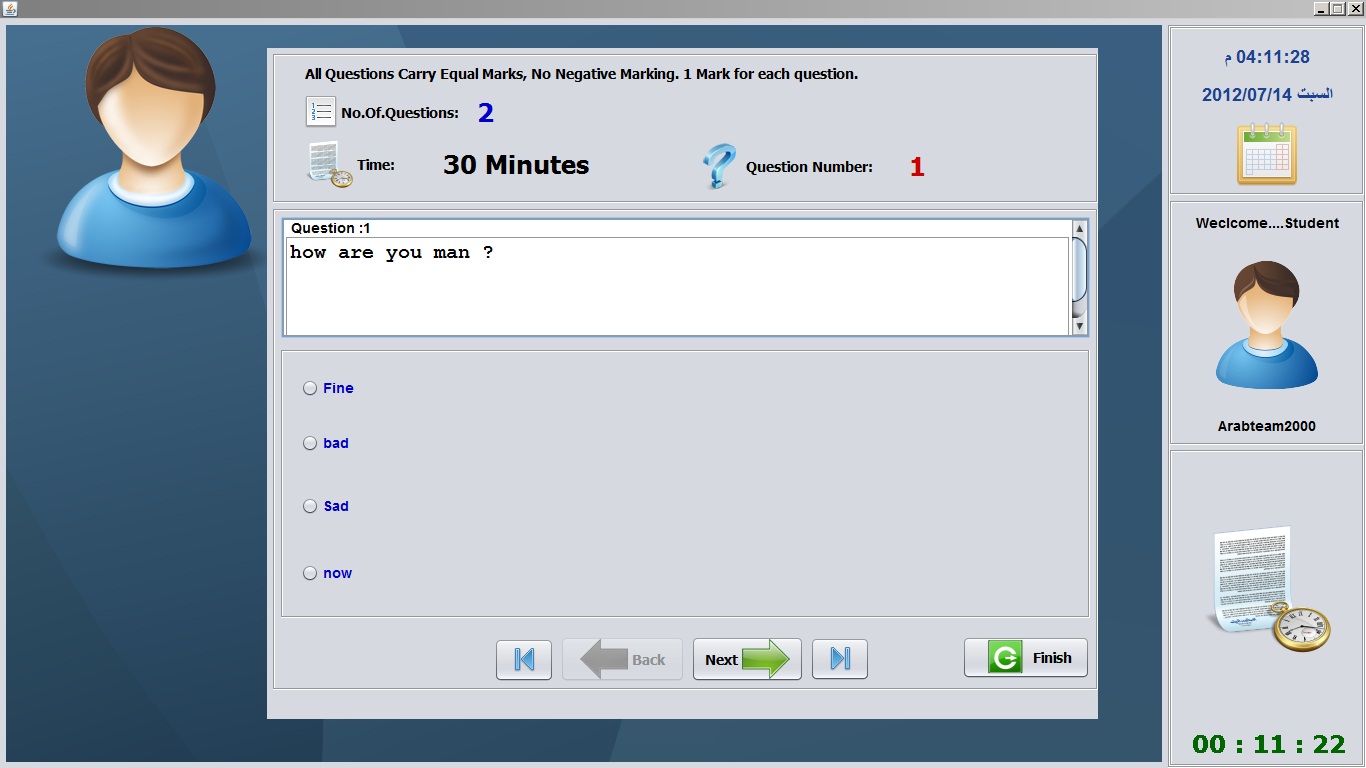Click the calendar icon under the date

pos(1266,154)
